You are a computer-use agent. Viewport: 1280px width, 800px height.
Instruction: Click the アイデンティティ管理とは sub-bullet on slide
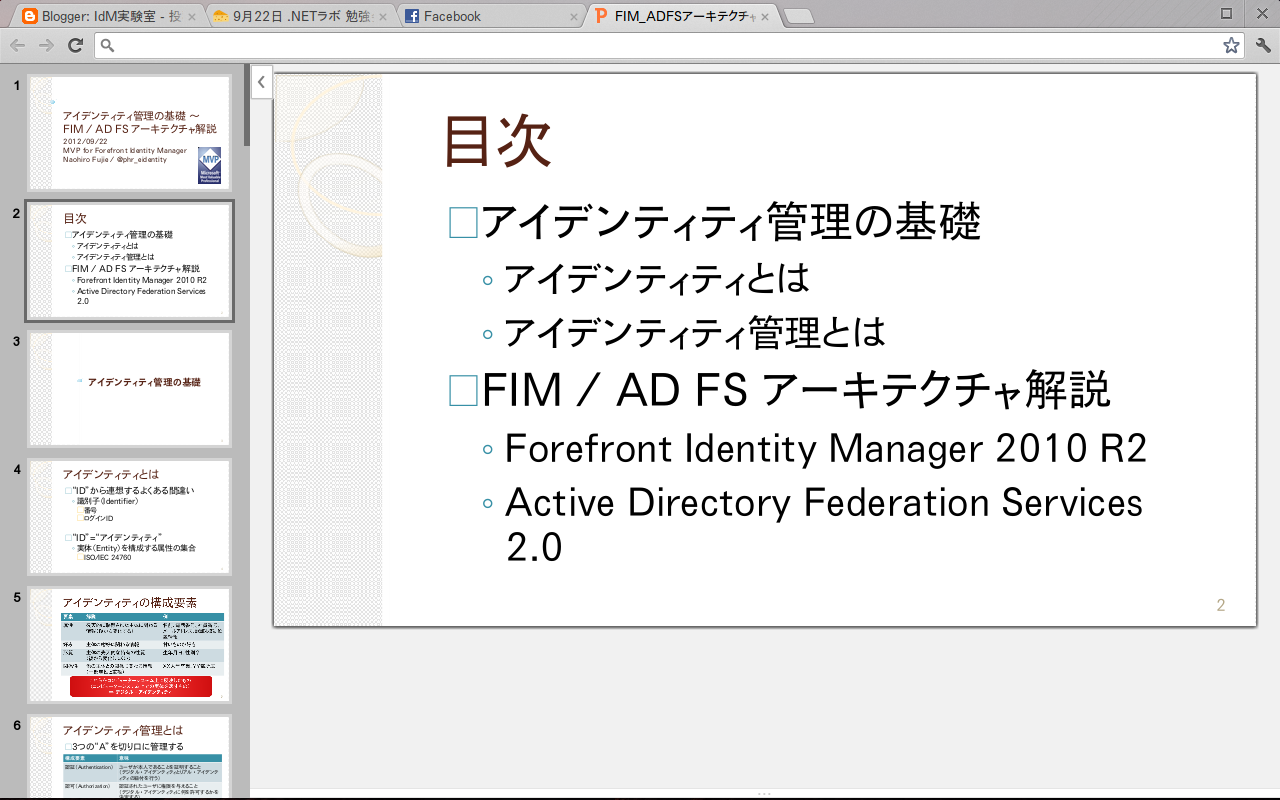695,331
